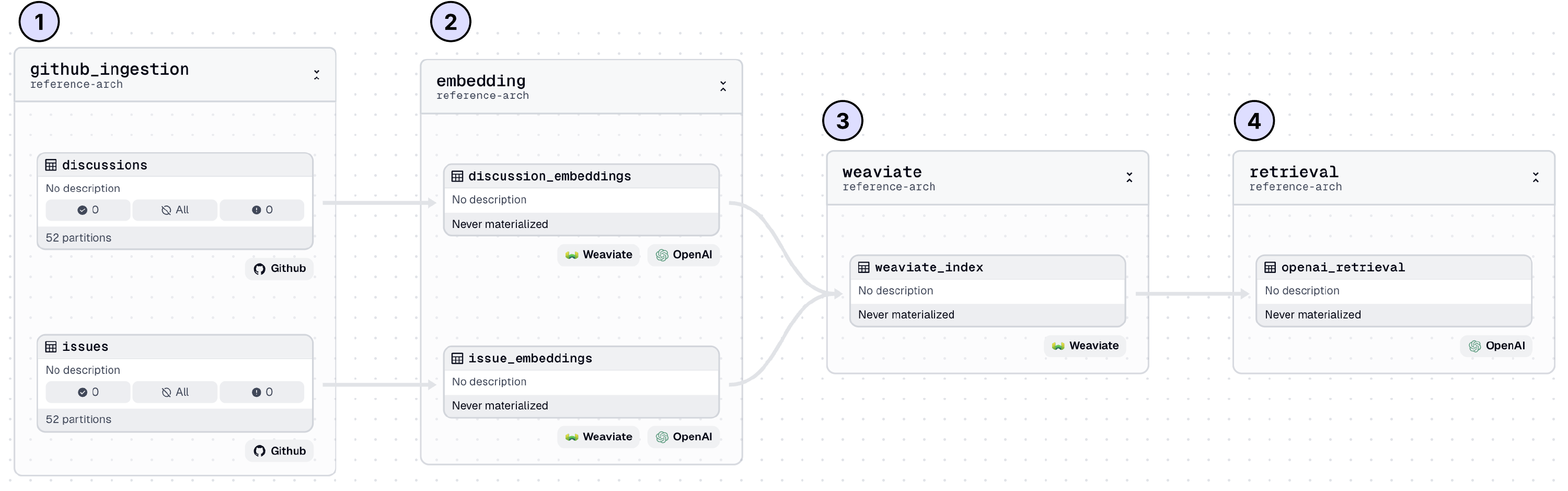This screenshot has height=491, width=1568.
Task: Click the Github tag under issues
Action: click(x=280, y=451)
